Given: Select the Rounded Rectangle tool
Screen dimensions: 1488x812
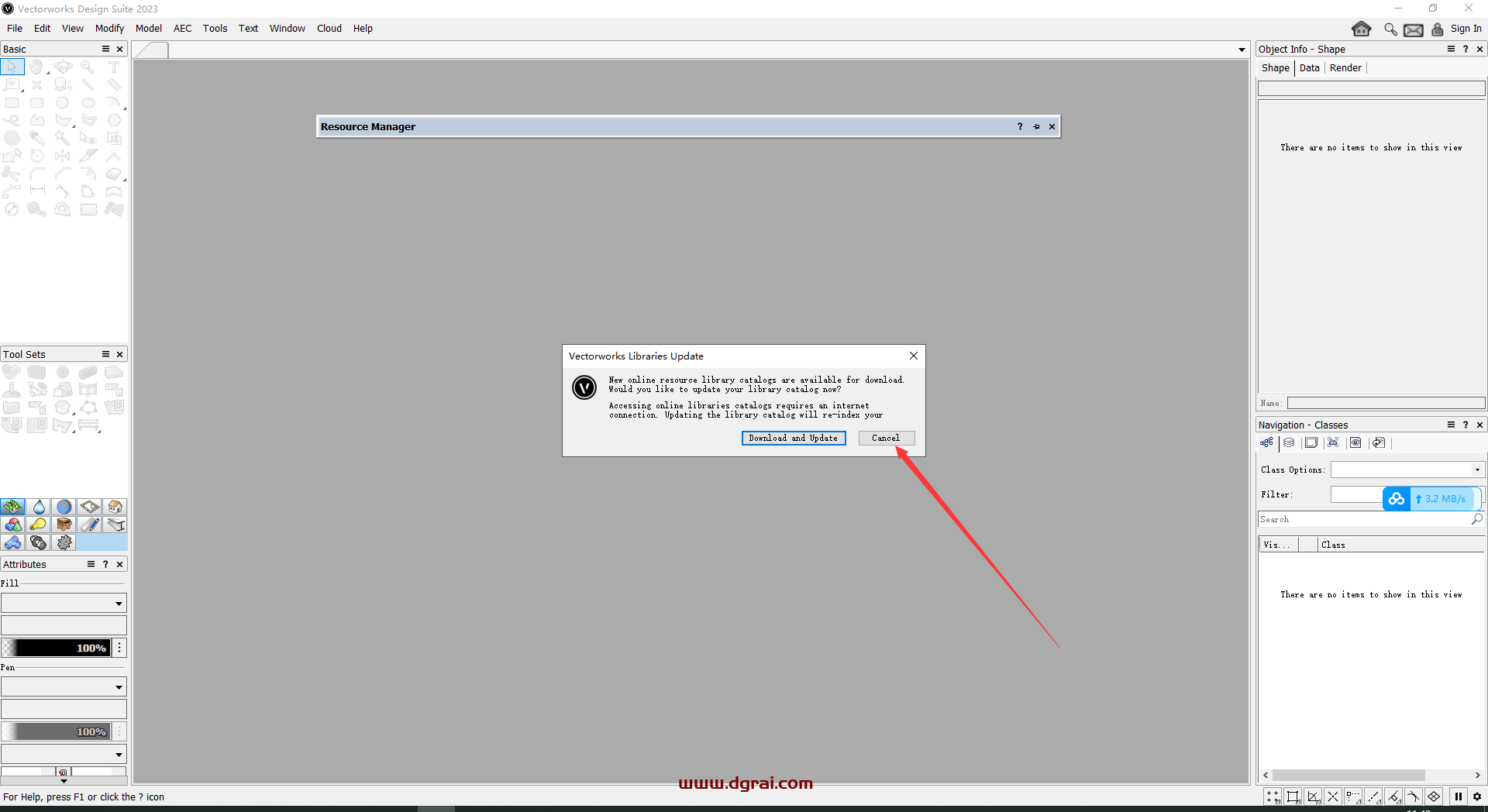Looking at the screenshot, I should point(37,103).
